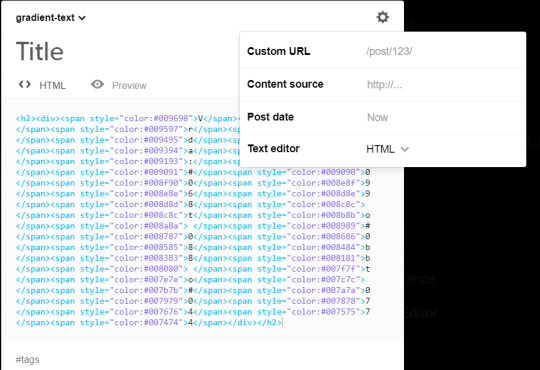Click the gradient-text blog name
The width and height of the screenshot is (540, 370).
(x=45, y=18)
